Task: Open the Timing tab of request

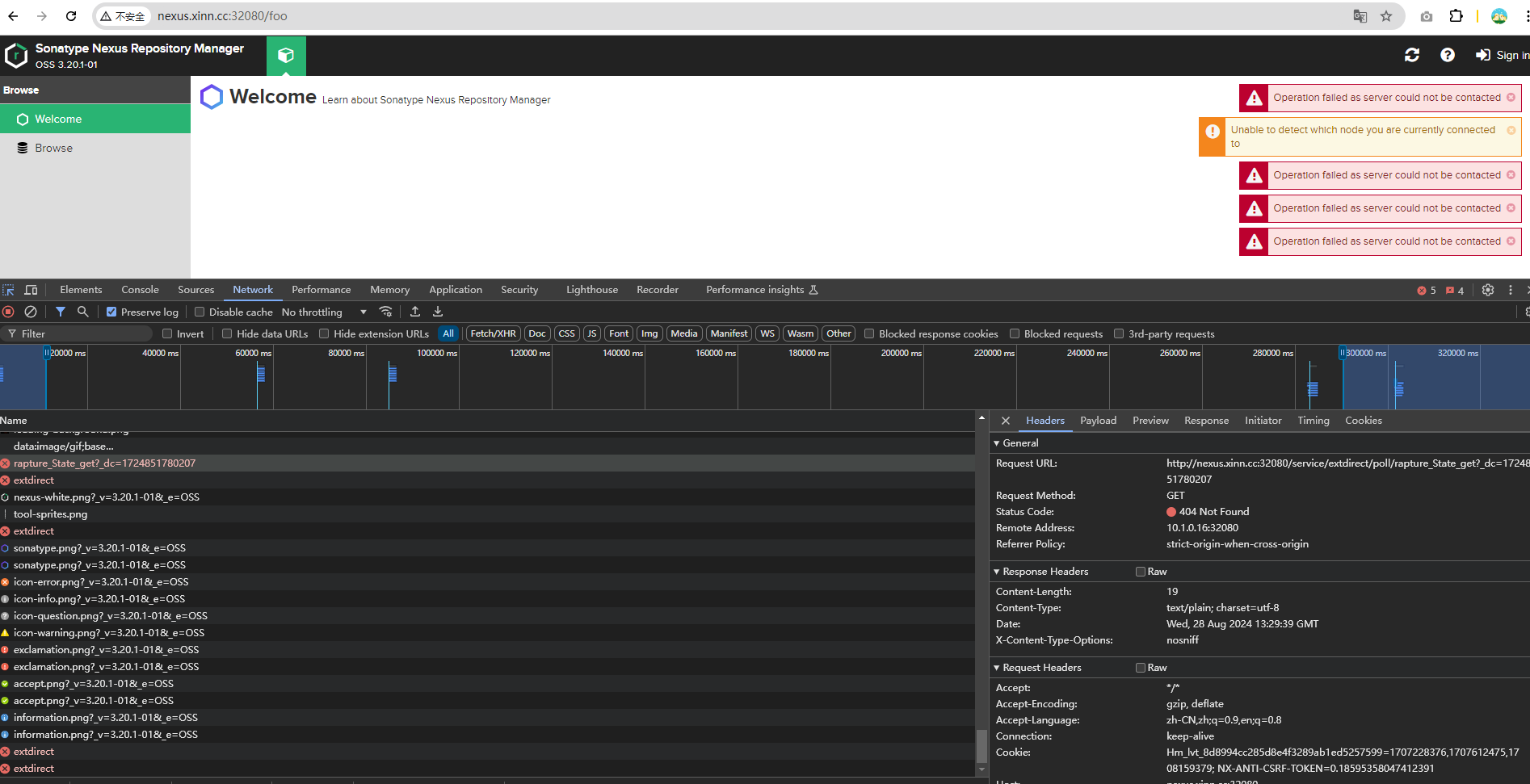Action: pos(1314,421)
